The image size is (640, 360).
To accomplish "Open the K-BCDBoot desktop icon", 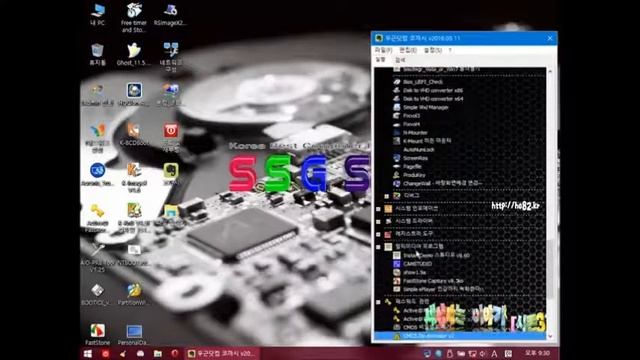I will click(x=133, y=134).
